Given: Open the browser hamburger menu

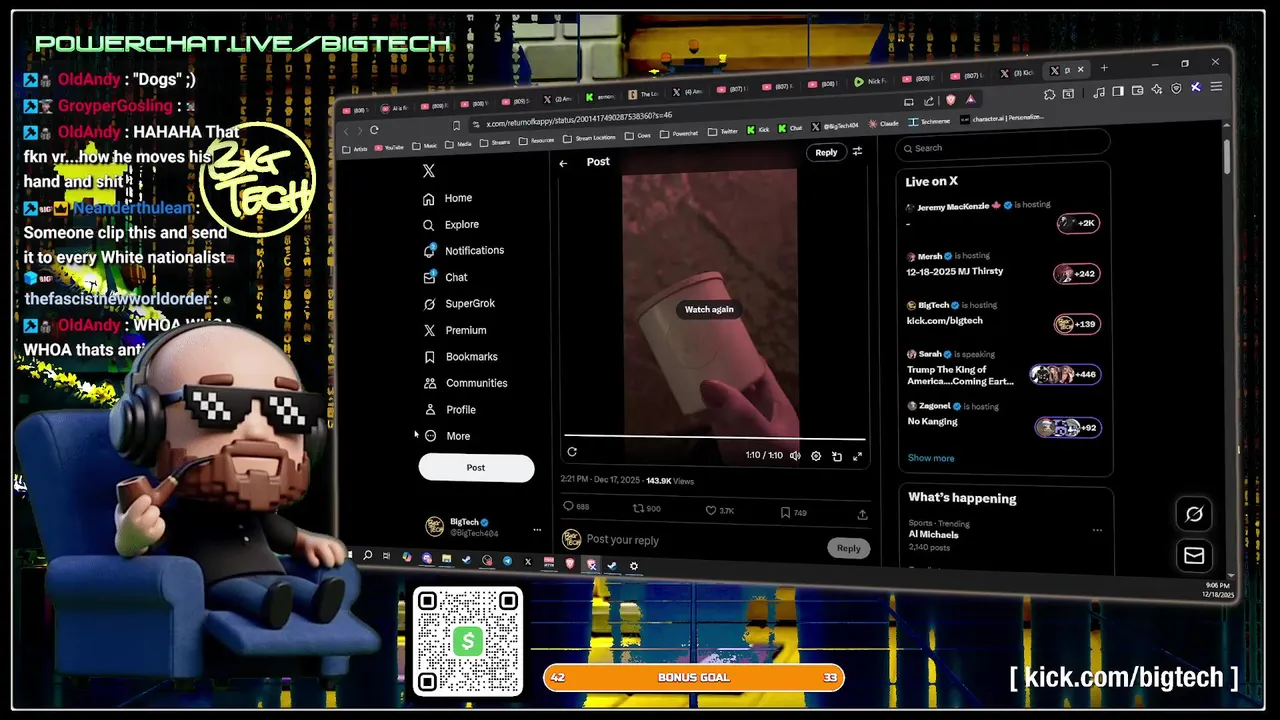Looking at the screenshot, I should (1215, 88).
